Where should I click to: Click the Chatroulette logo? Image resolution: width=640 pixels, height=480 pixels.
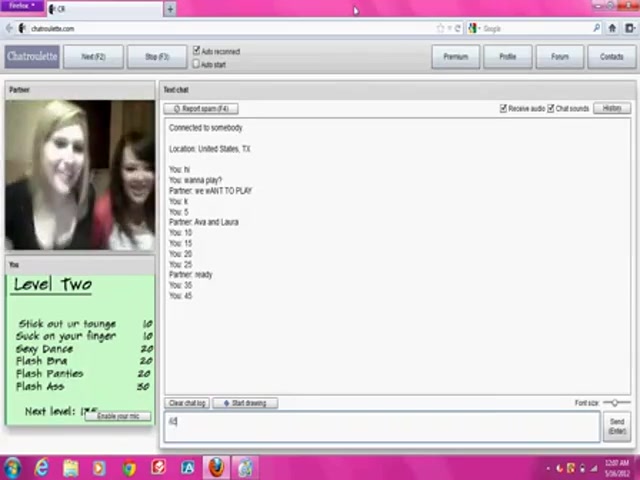(x=32, y=56)
